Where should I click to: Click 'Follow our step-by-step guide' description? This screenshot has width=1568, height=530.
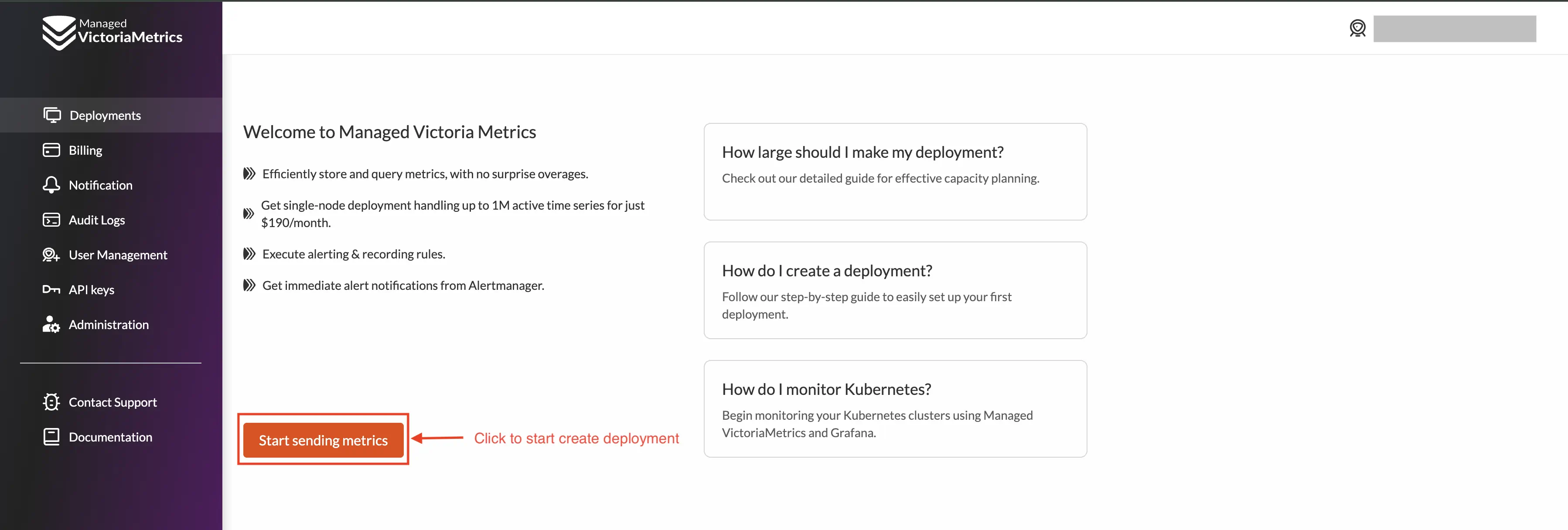point(867,306)
